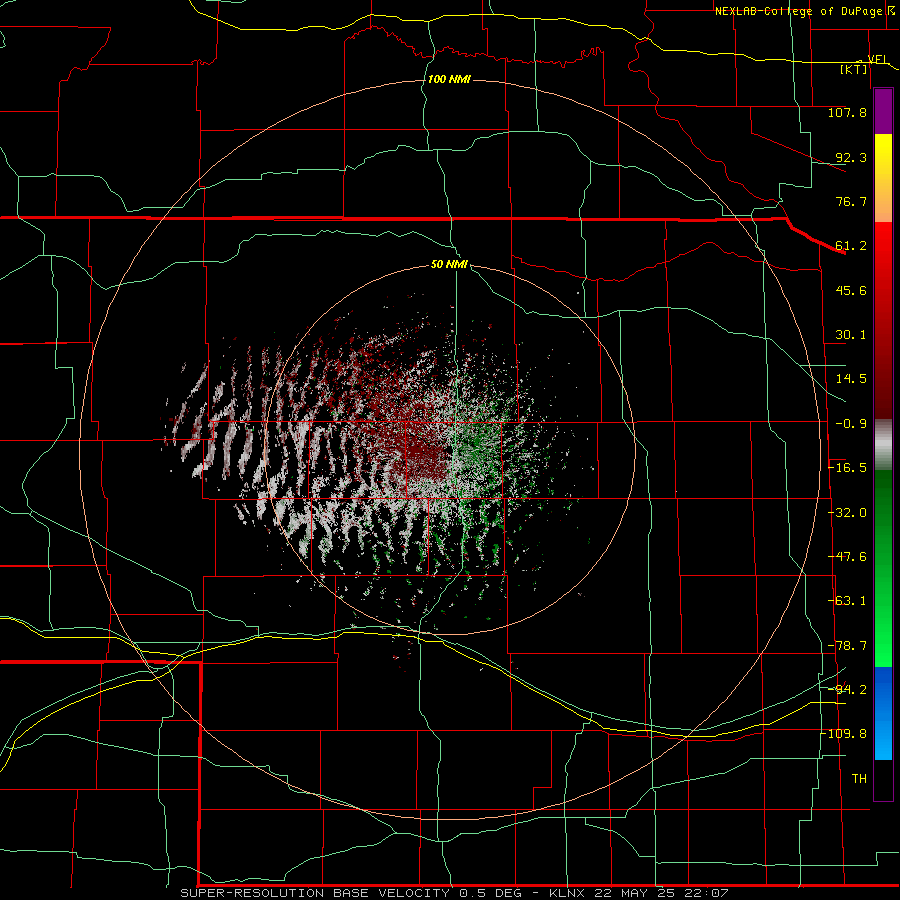The height and width of the screenshot is (900, 900).
Task: Select the -0.9 value on velocity scale
Action: (851, 424)
